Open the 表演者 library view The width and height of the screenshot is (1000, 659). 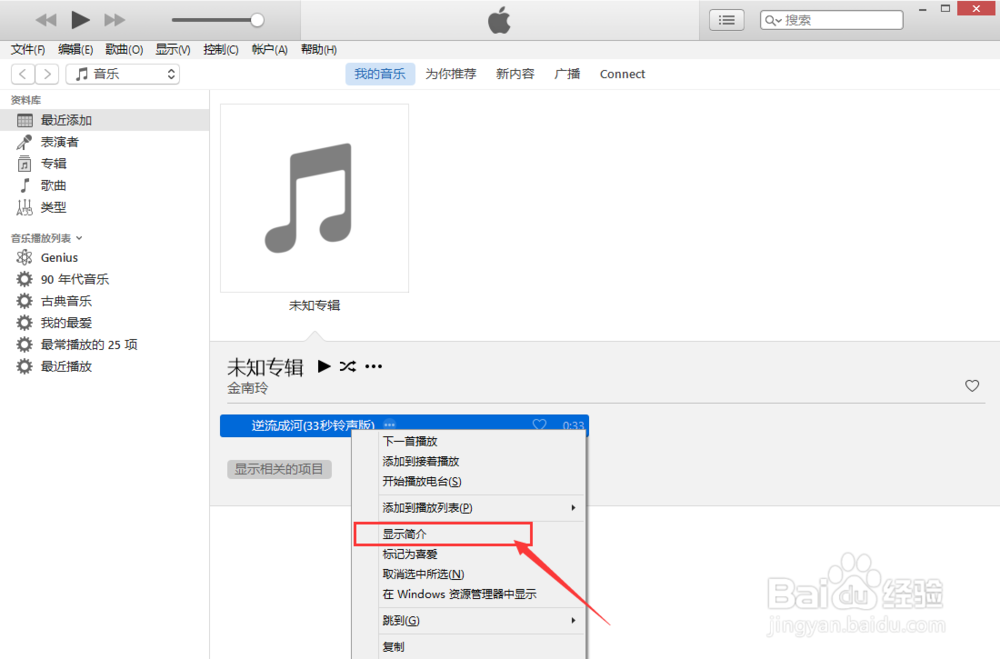point(59,141)
